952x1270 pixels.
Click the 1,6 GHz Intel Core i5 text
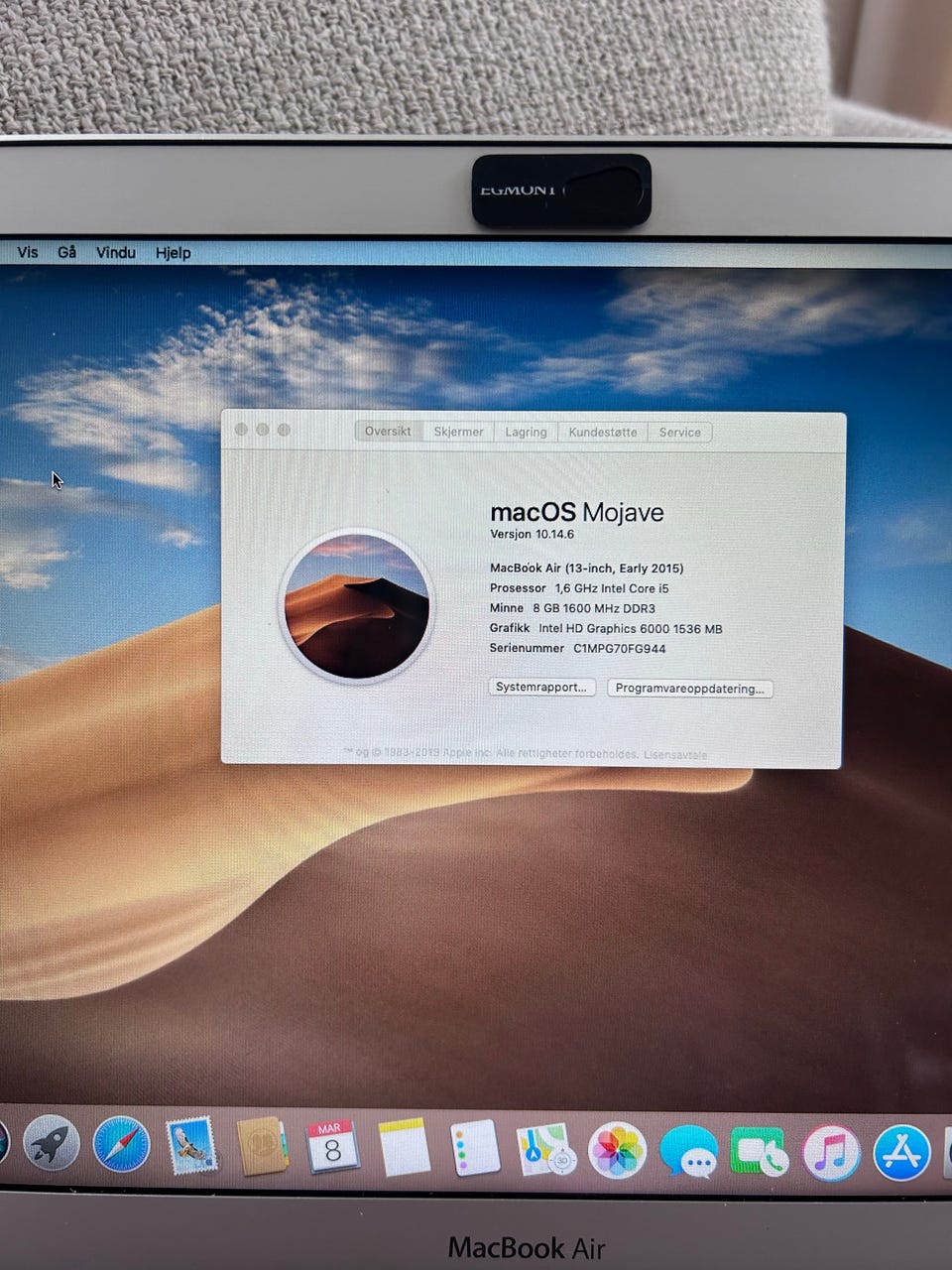coord(612,588)
